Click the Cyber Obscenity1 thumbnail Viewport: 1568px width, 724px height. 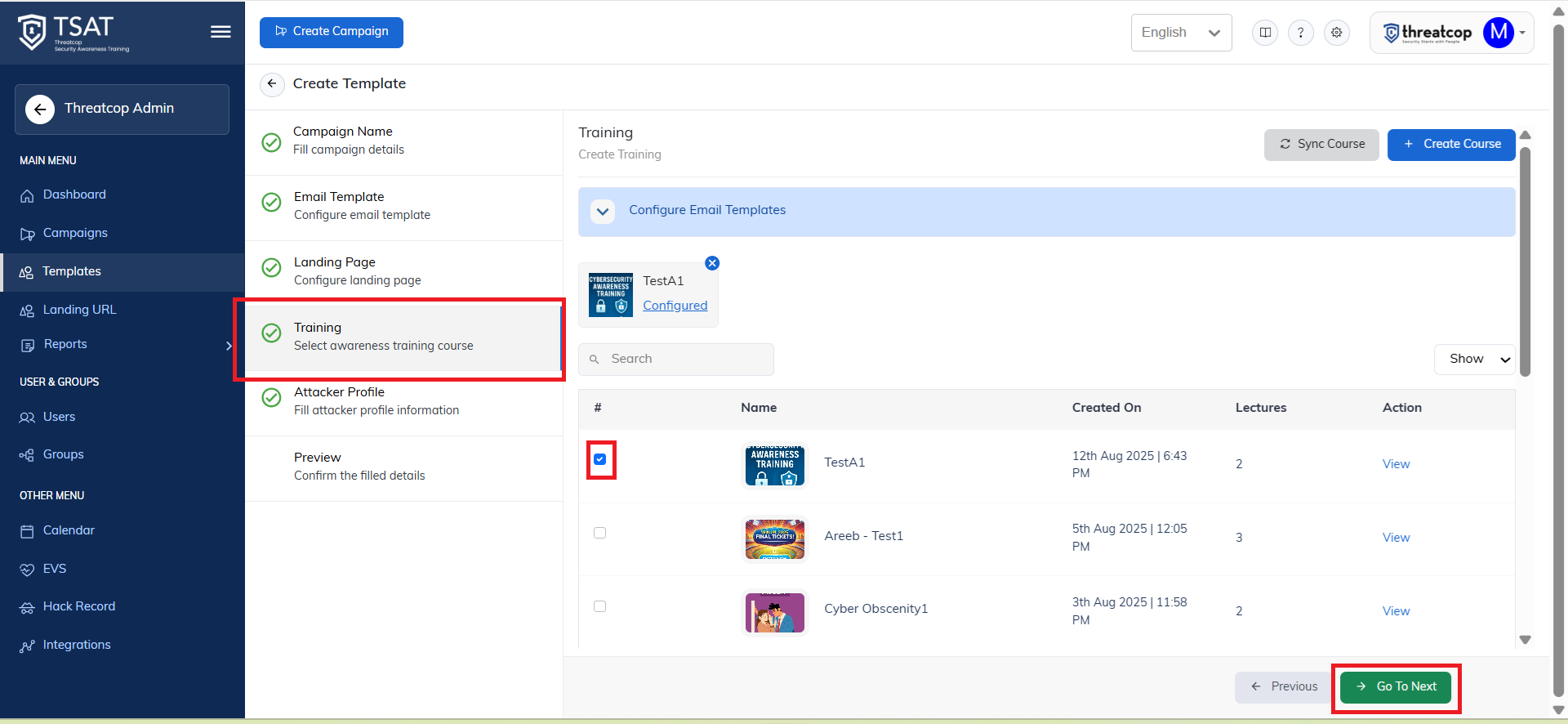pyautogui.click(x=775, y=612)
